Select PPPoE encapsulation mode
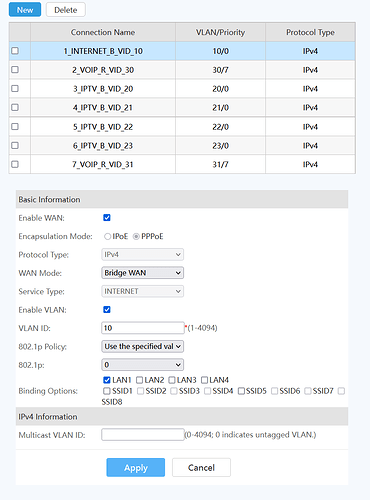 tap(136, 236)
